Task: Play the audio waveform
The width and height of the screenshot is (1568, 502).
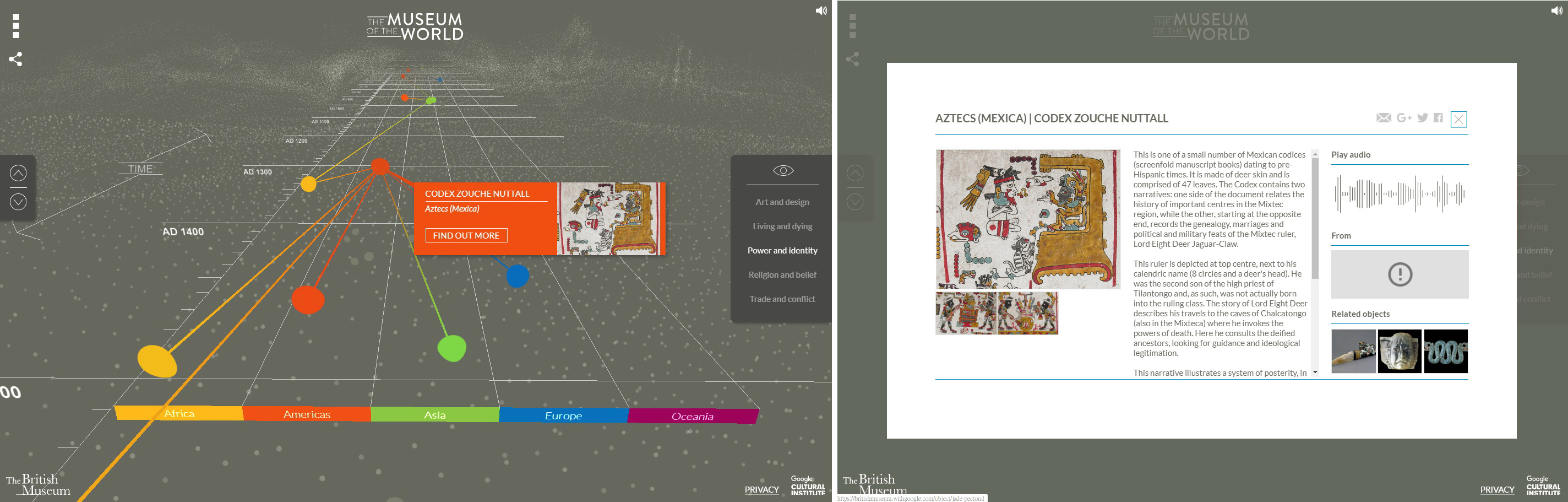Action: [1400, 195]
